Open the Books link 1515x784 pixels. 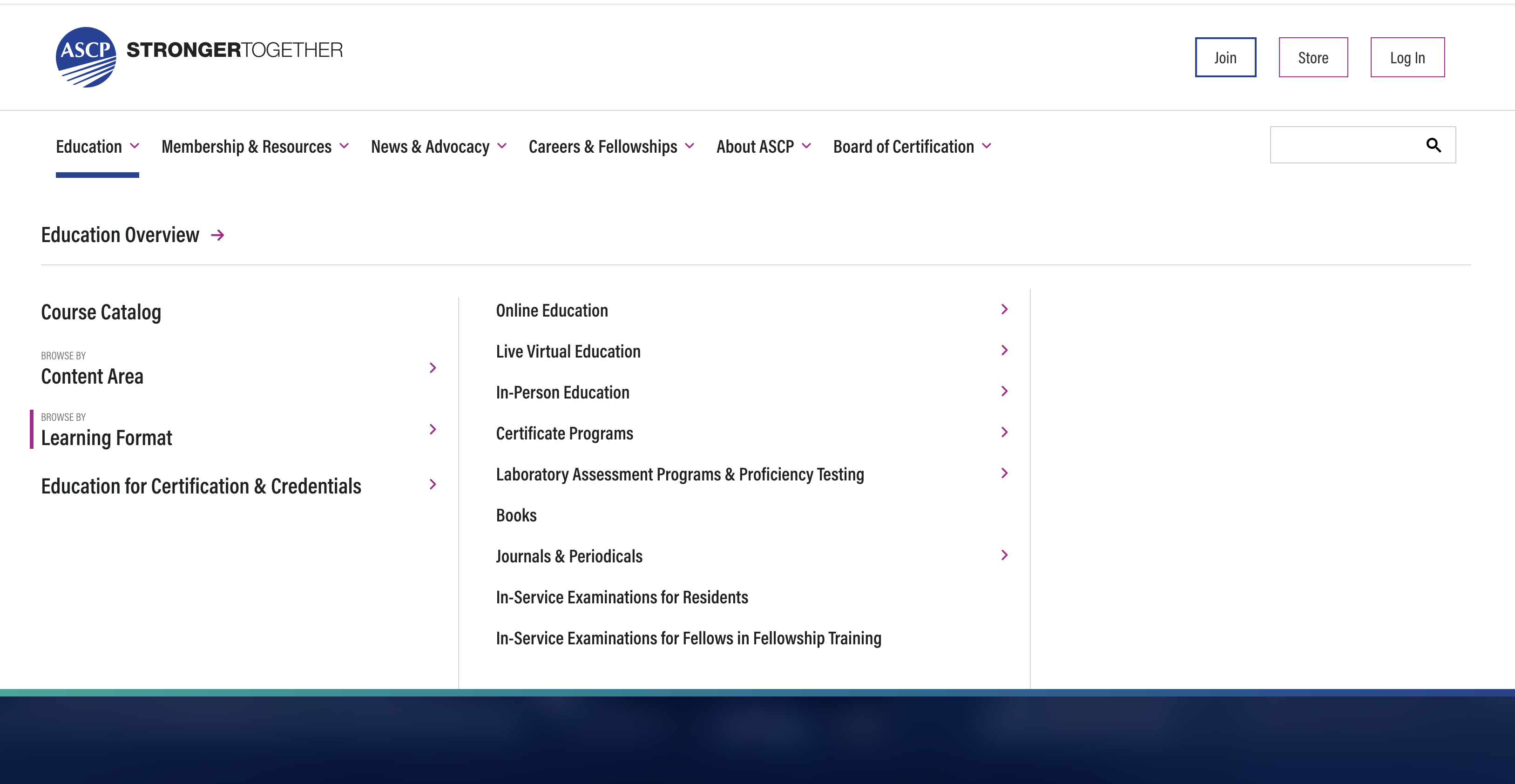click(516, 515)
